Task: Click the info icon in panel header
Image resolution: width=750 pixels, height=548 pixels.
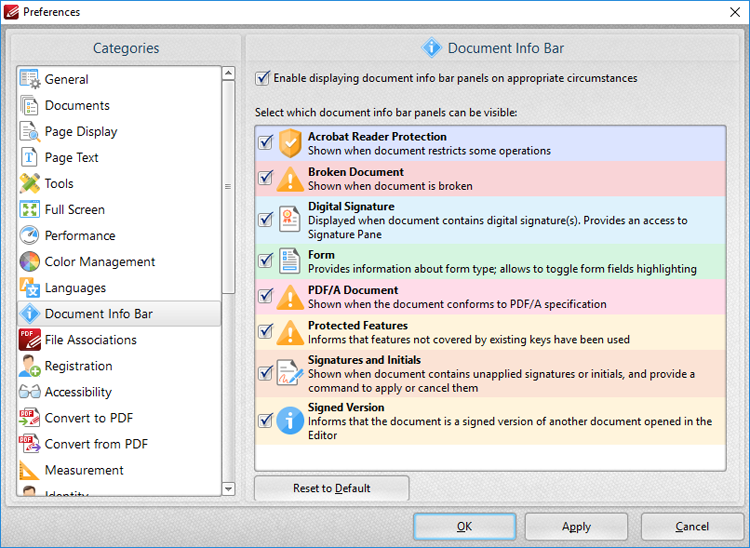Action: pos(431,48)
